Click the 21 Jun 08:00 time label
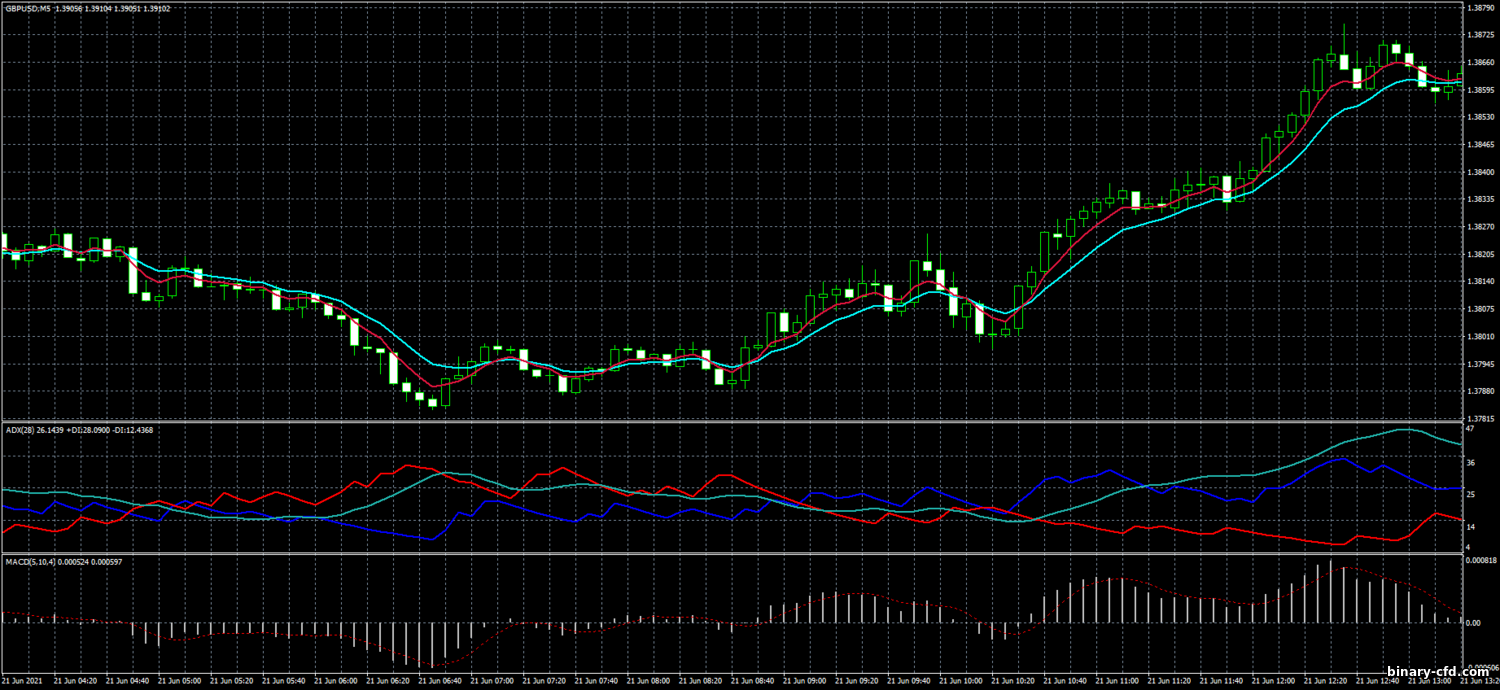 coord(648,679)
